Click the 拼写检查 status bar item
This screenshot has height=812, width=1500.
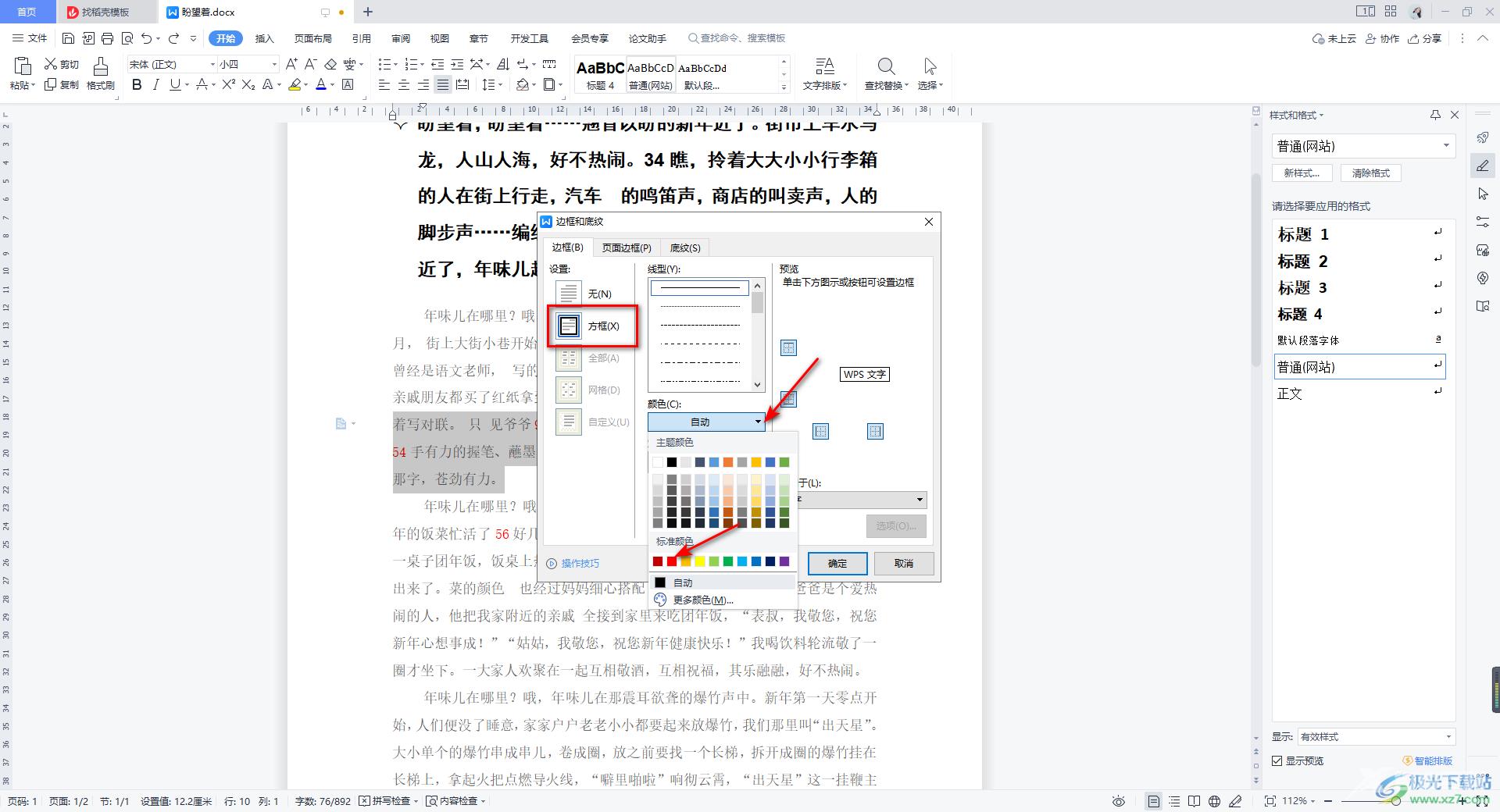tap(389, 801)
